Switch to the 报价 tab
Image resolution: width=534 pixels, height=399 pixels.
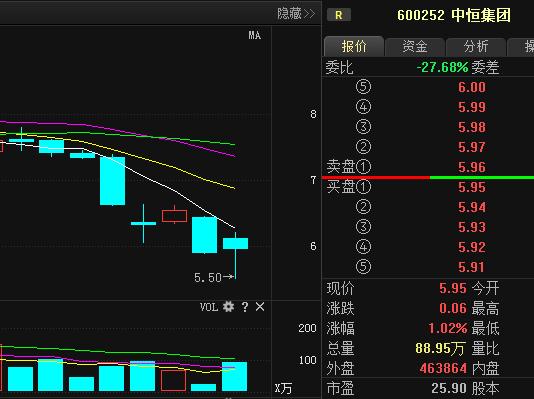pyautogui.click(x=354, y=46)
